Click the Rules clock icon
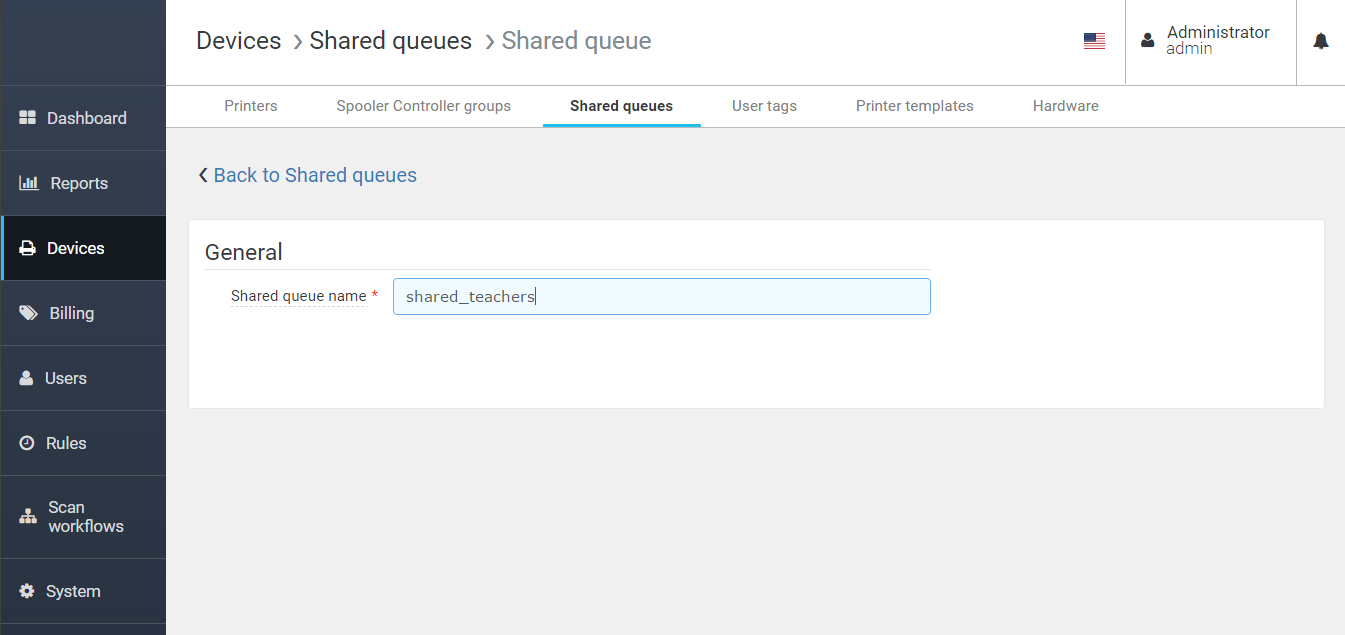Image resolution: width=1345 pixels, height=635 pixels. [x=27, y=443]
